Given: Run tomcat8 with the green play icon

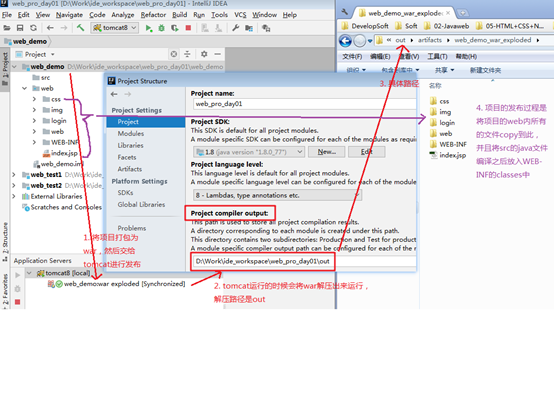Looking at the screenshot, I should coord(148,28).
